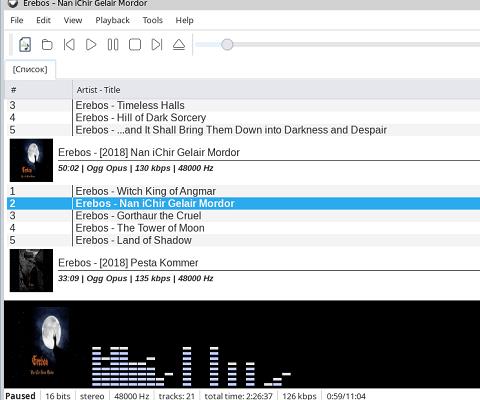Click the Paused status indicator

click(x=20, y=396)
